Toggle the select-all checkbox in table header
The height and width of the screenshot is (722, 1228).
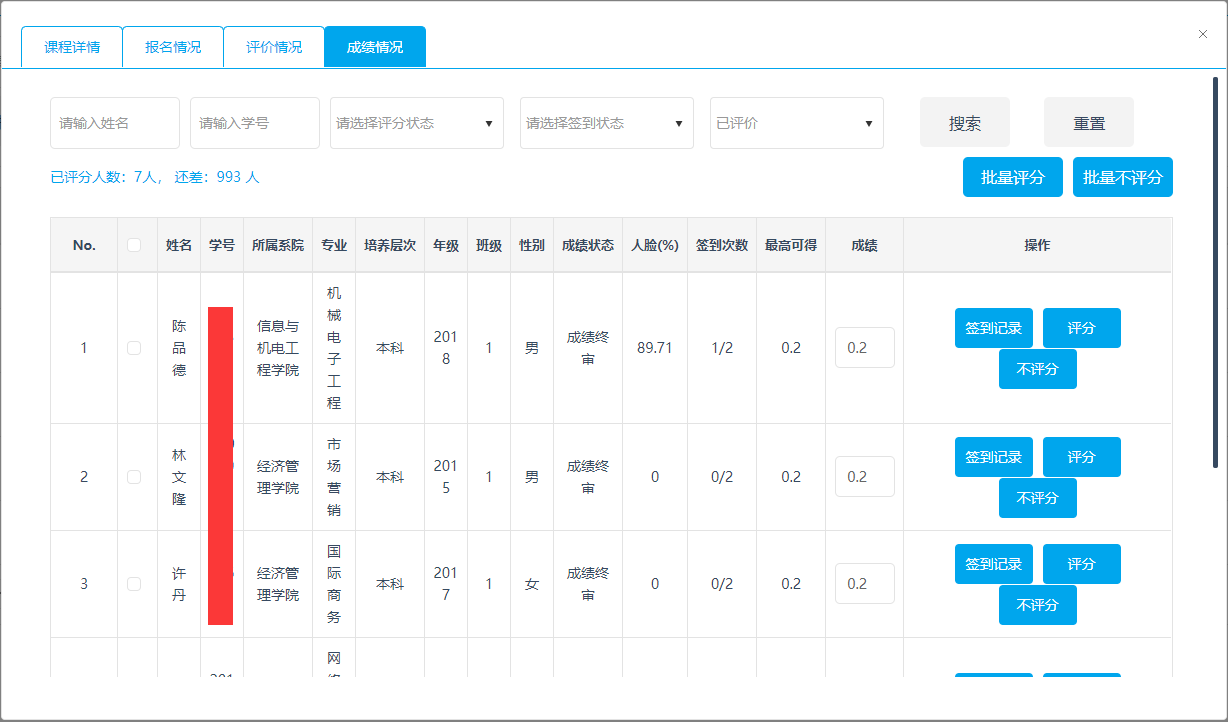134,245
